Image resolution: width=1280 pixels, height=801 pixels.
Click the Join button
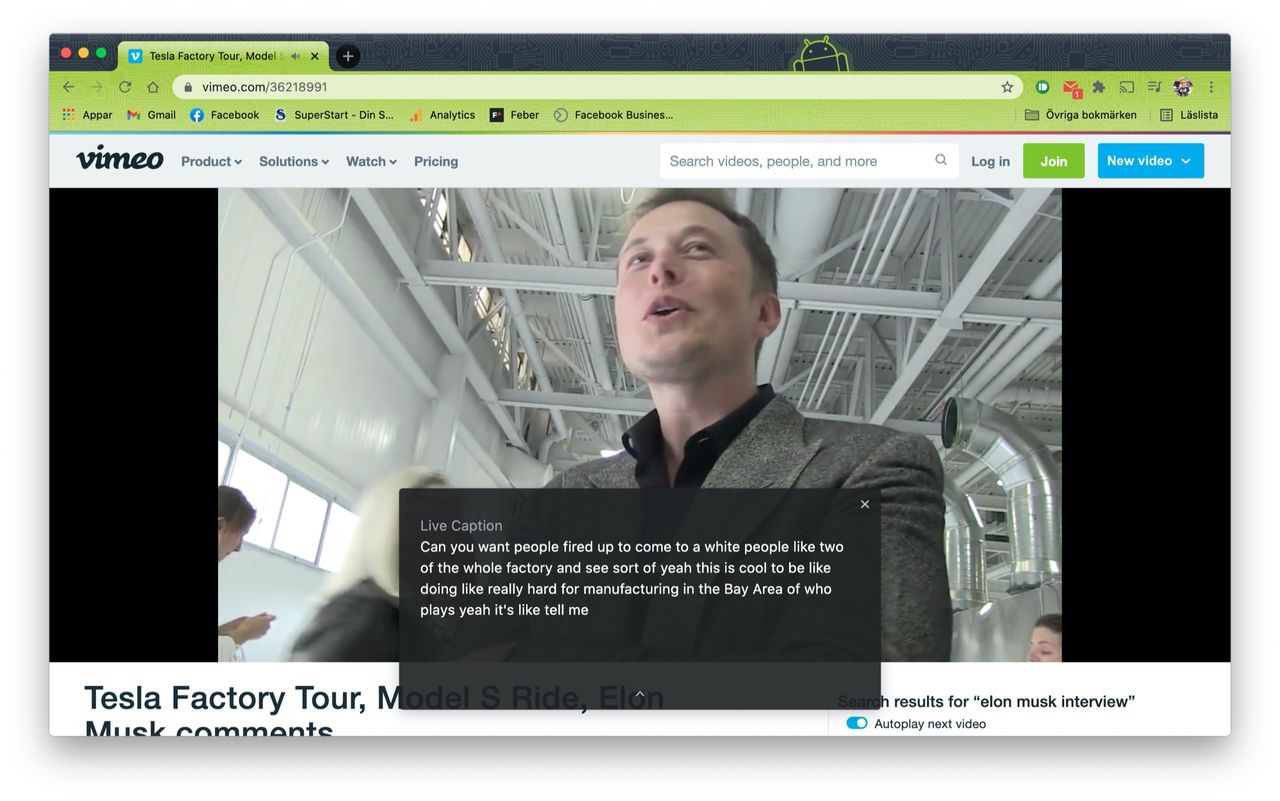tap(1053, 161)
